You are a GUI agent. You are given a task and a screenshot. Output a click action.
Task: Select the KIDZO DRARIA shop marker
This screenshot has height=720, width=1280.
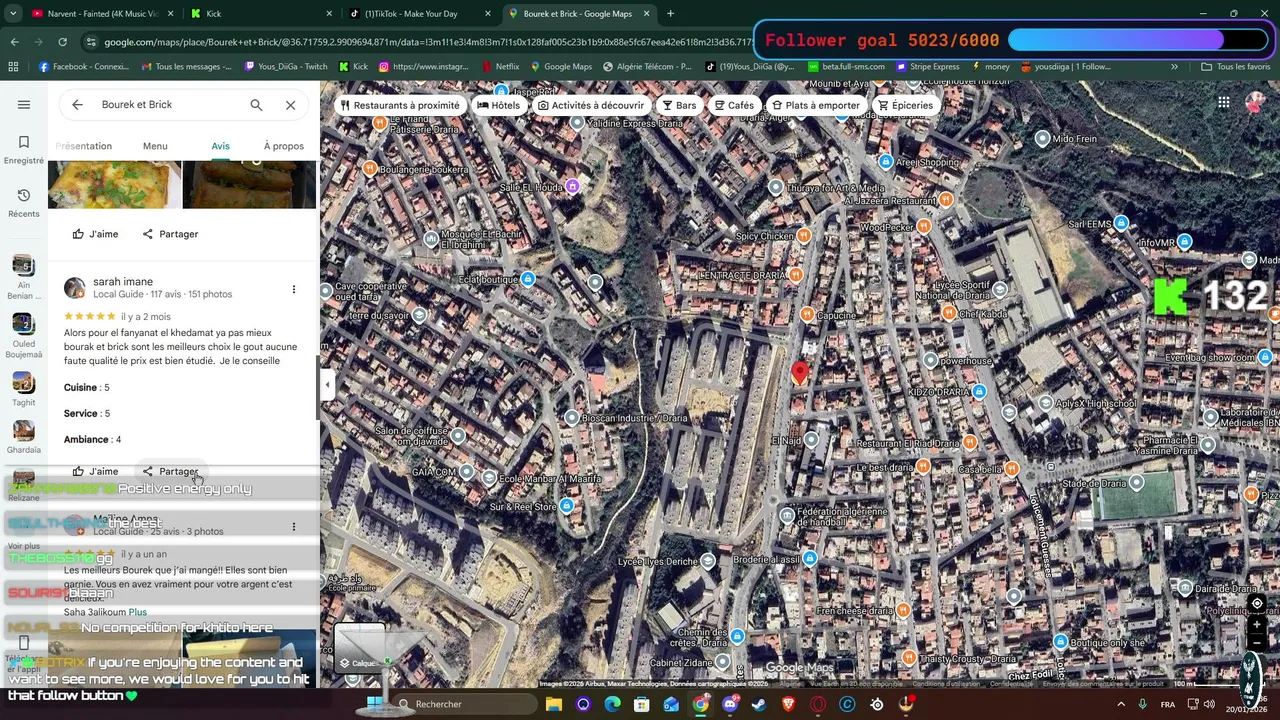pos(980,392)
